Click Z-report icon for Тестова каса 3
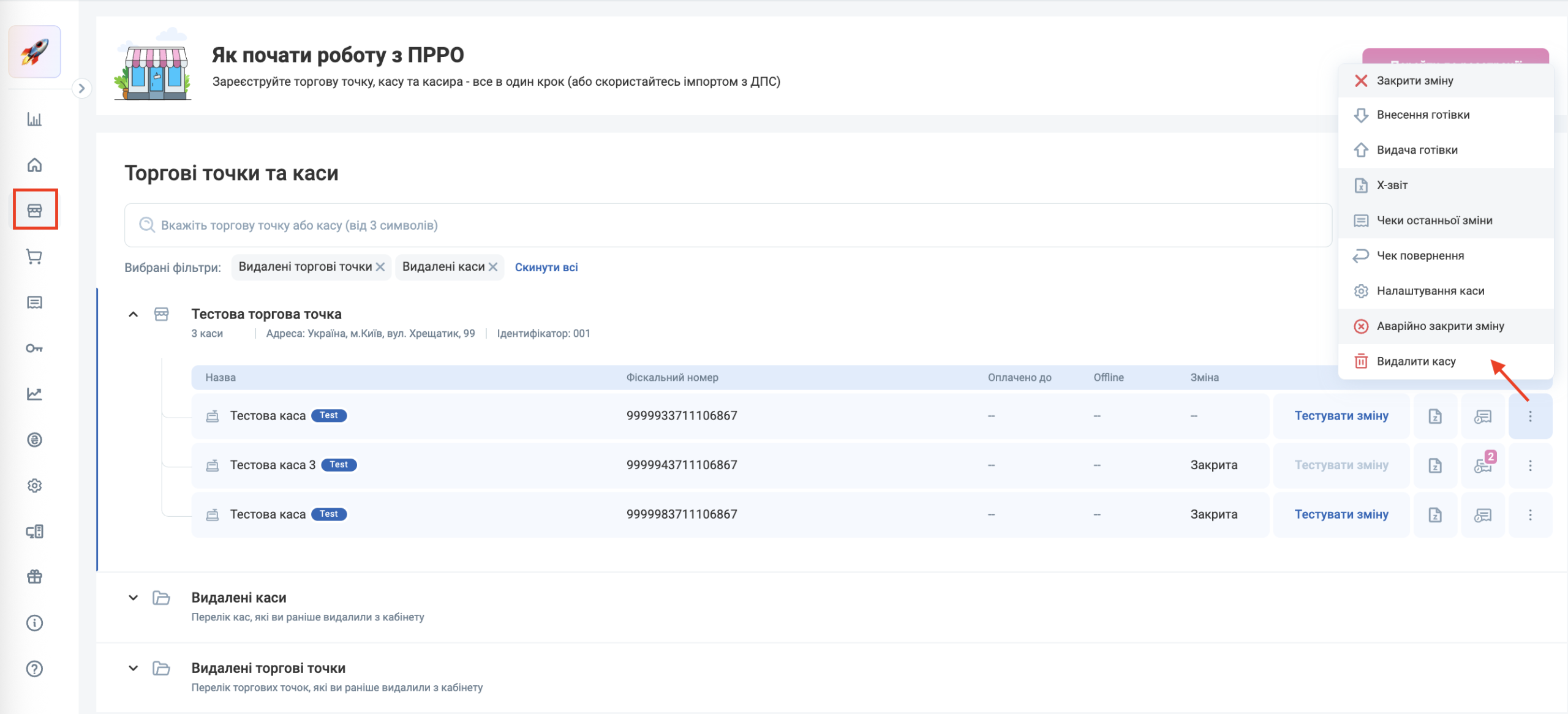The image size is (1568, 714). click(x=1435, y=465)
